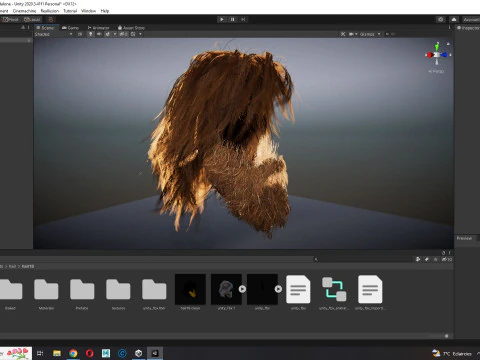Switch to the Asset Store tab

[131, 28]
